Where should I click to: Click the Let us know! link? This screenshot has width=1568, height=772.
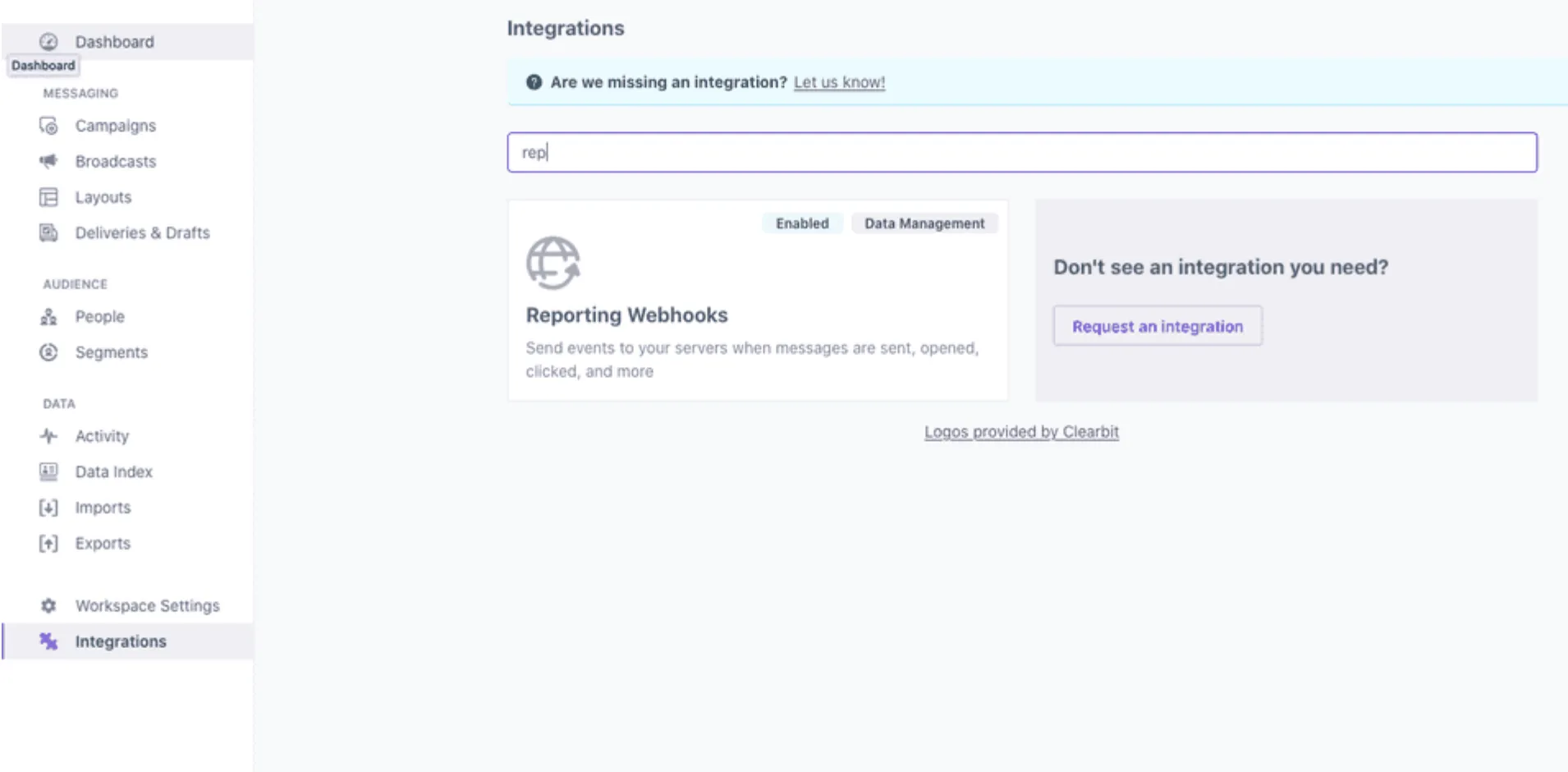(839, 82)
